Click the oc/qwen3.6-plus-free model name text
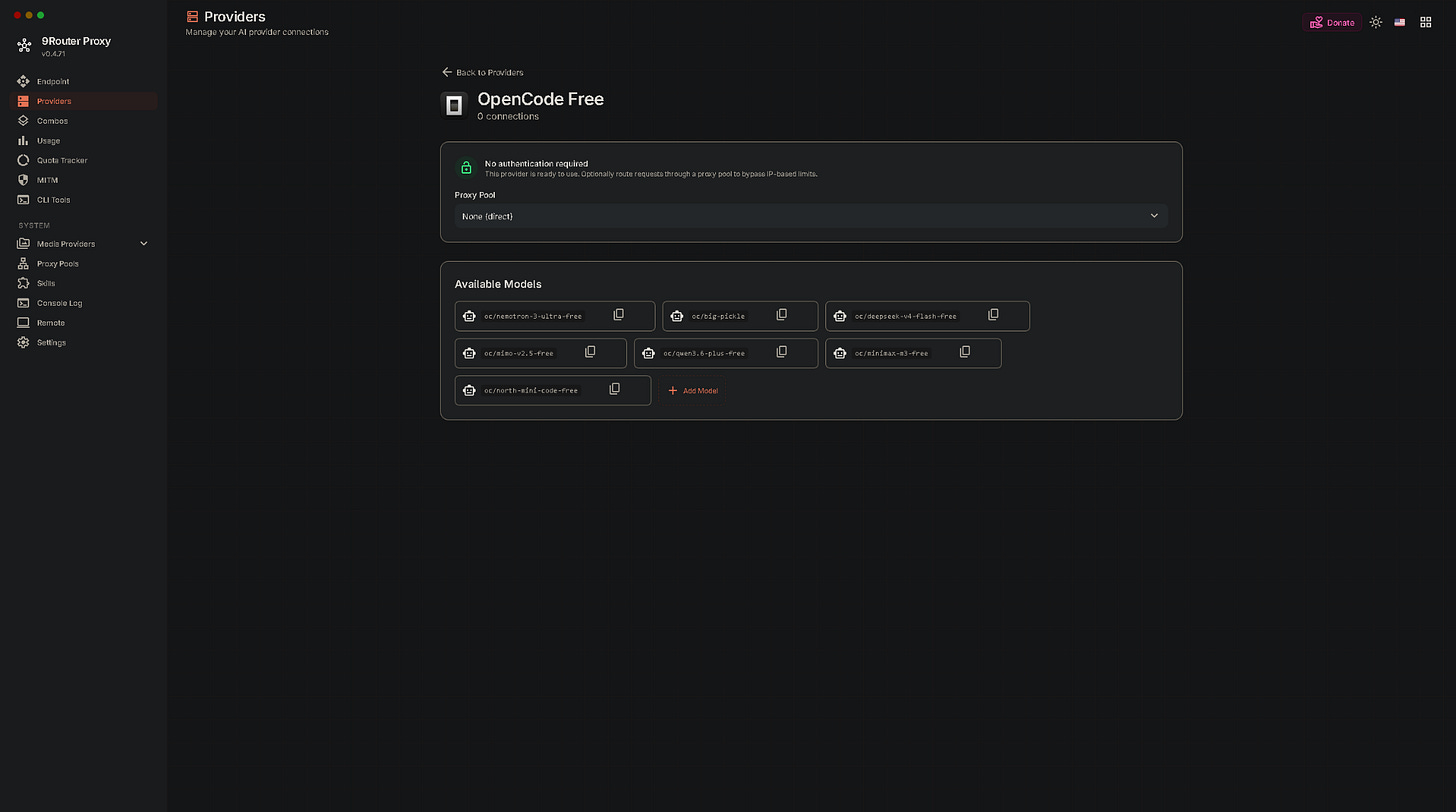Image resolution: width=1456 pixels, height=812 pixels. pos(704,353)
